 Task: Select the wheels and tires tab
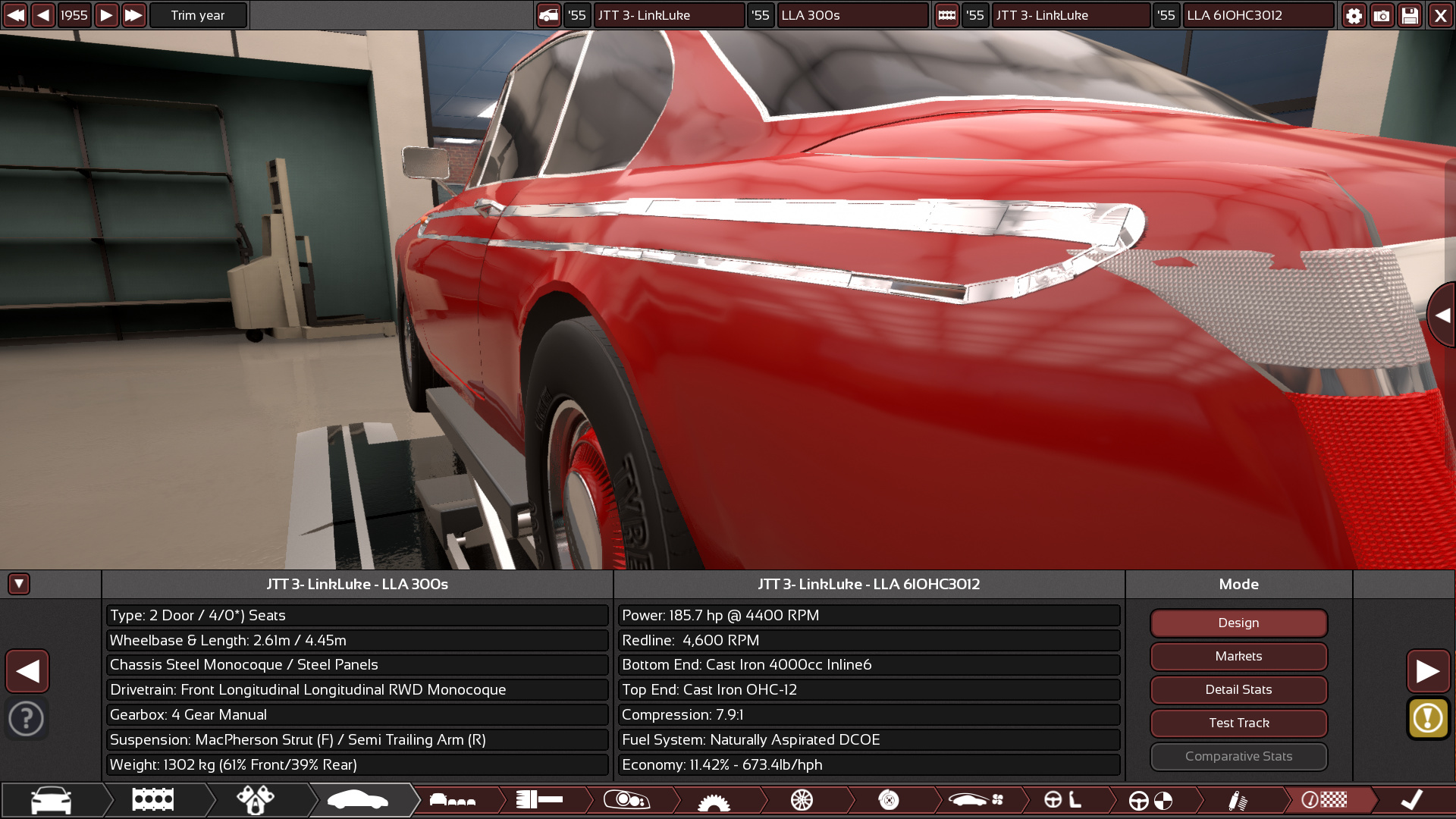coord(802,800)
